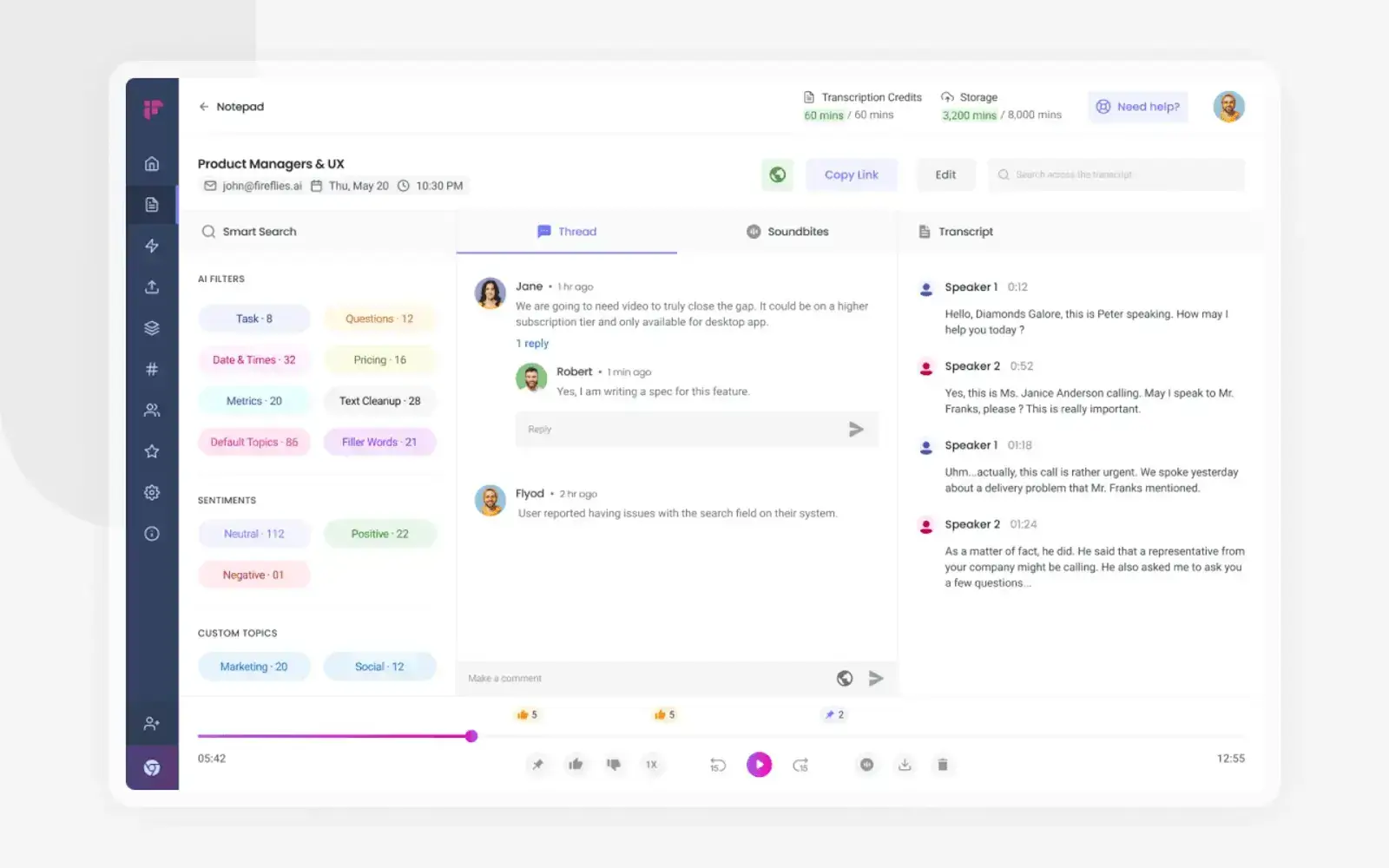Open the star favorites icon in sidebar
The height and width of the screenshot is (868, 1389).
point(152,451)
